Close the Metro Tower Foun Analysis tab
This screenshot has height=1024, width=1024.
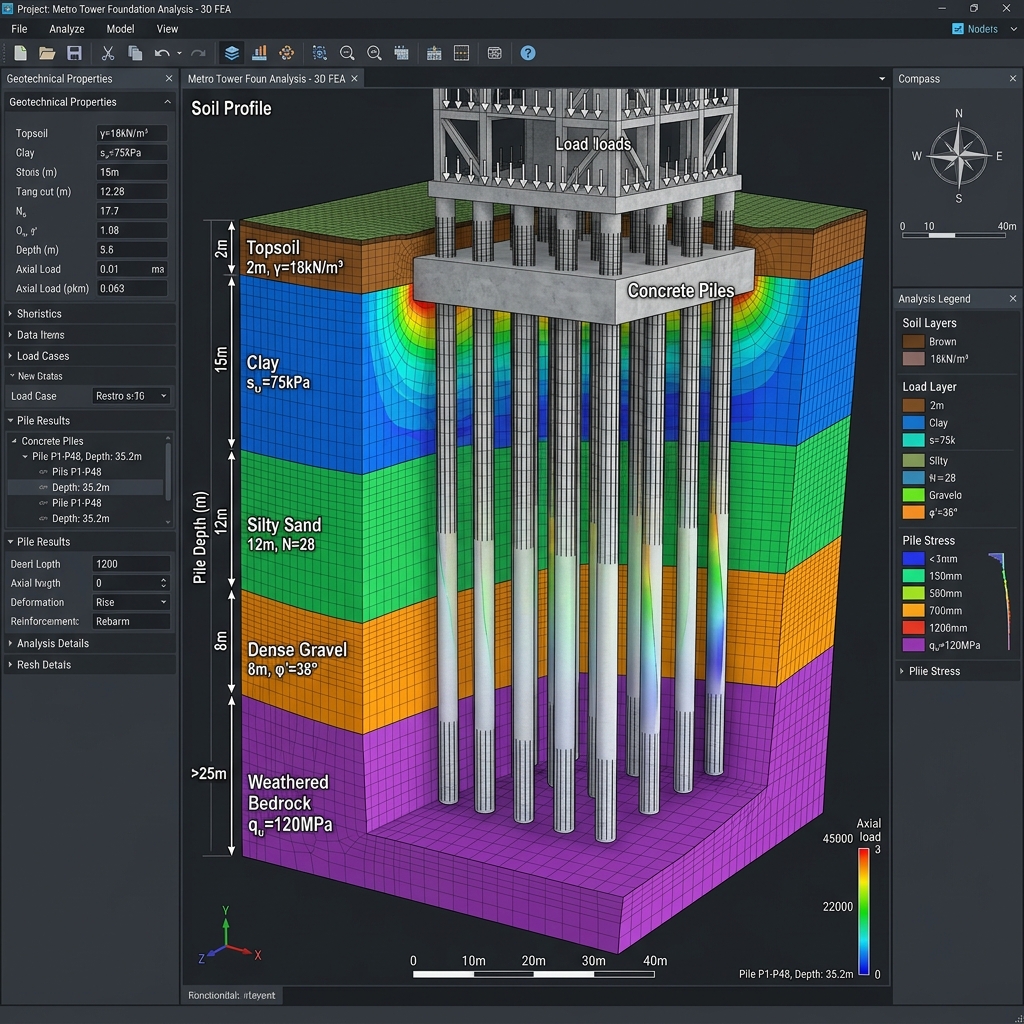point(355,78)
